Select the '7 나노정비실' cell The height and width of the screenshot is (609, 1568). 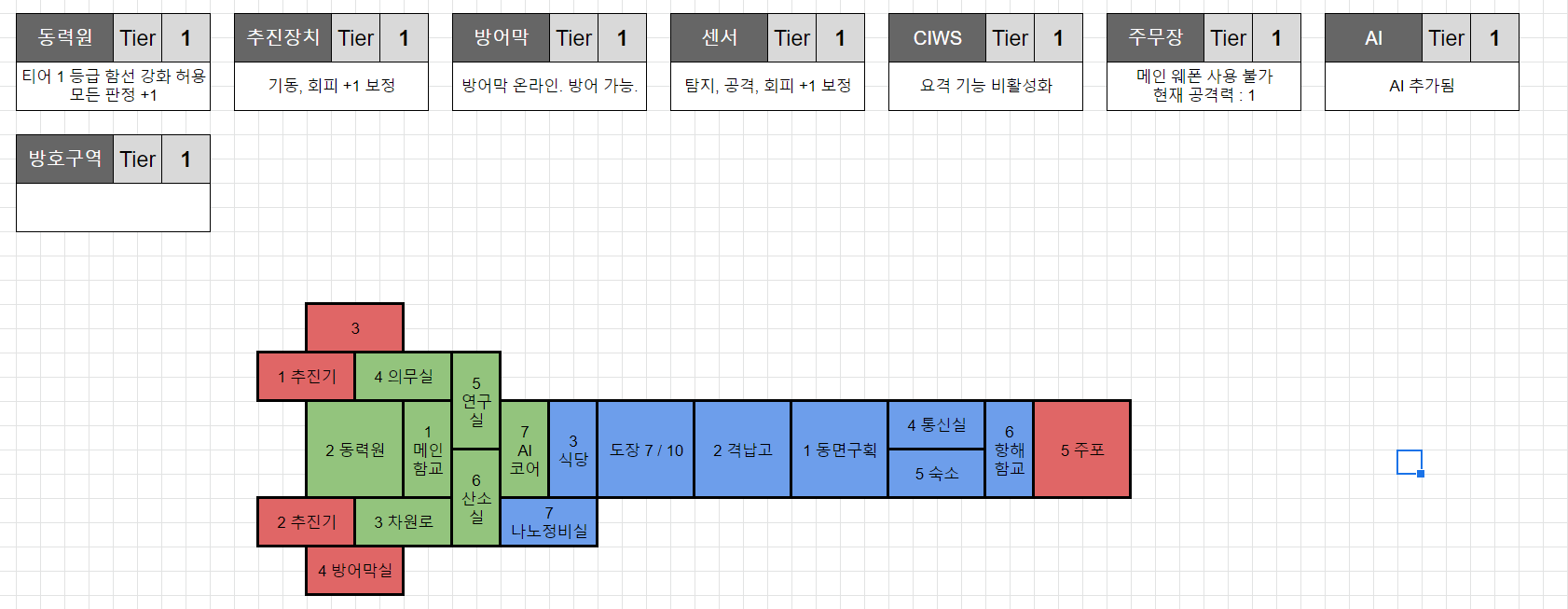pos(549,522)
